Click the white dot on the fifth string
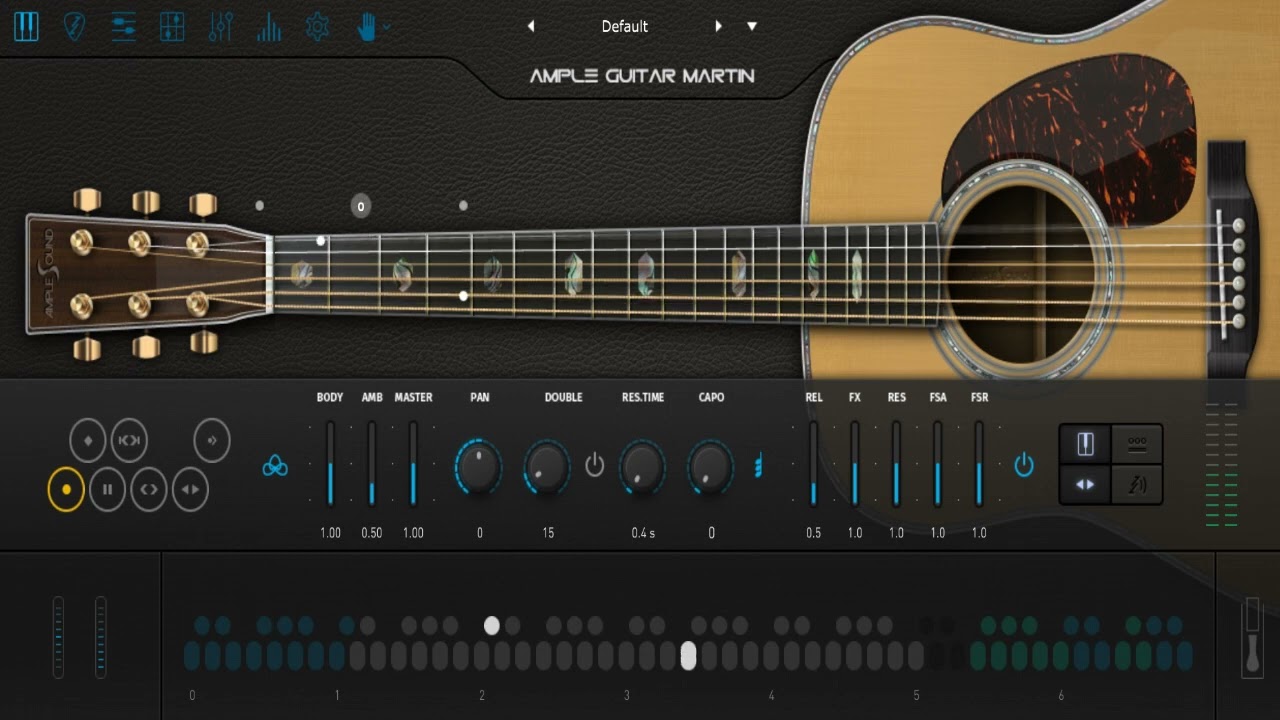Image resolution: width=1280 pixels, height=720 pixels. [463, 296]
